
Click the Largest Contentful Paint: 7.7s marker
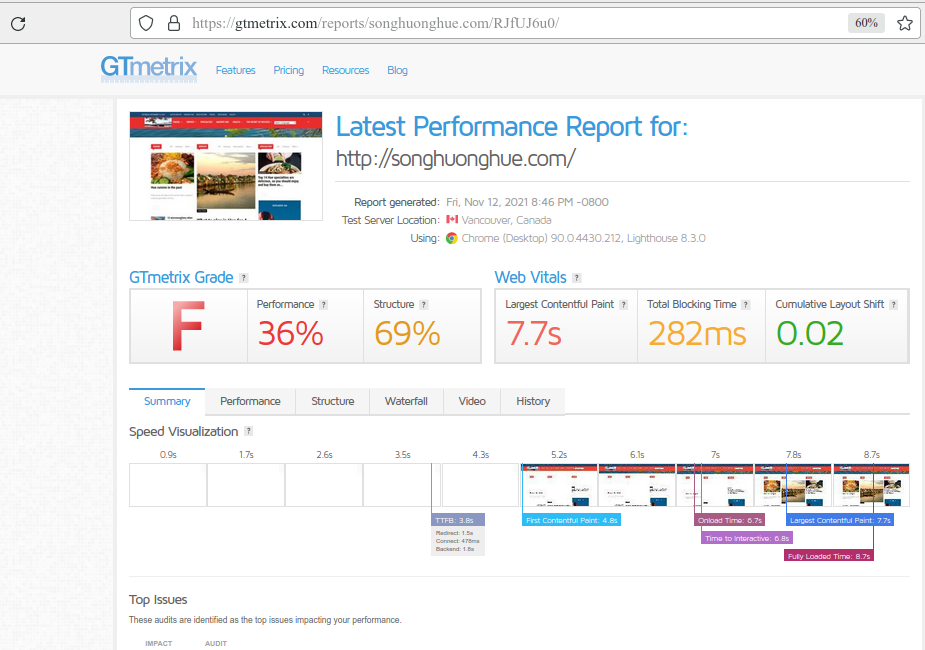(840, 520)
